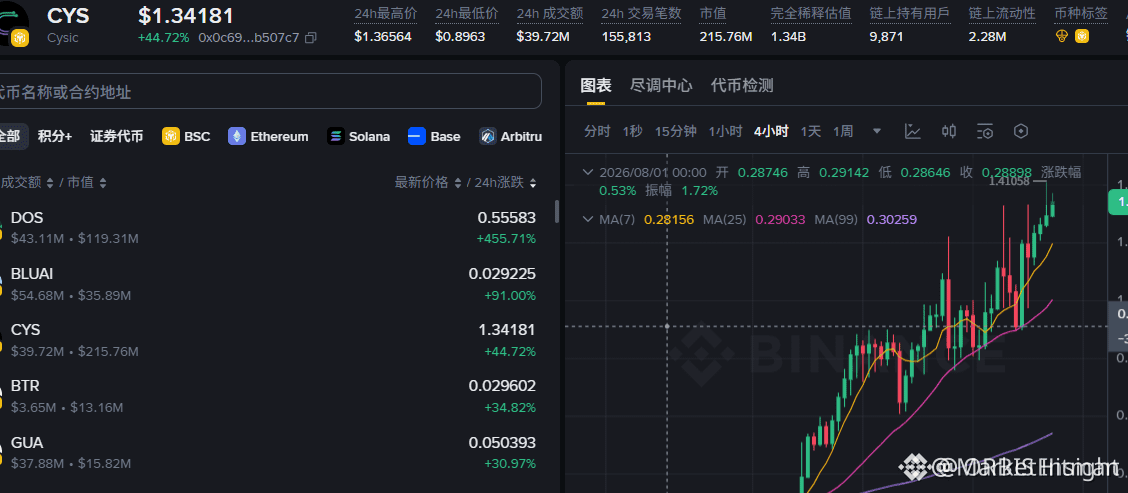Filter token list by Arbitrum chain

(511, 136)
